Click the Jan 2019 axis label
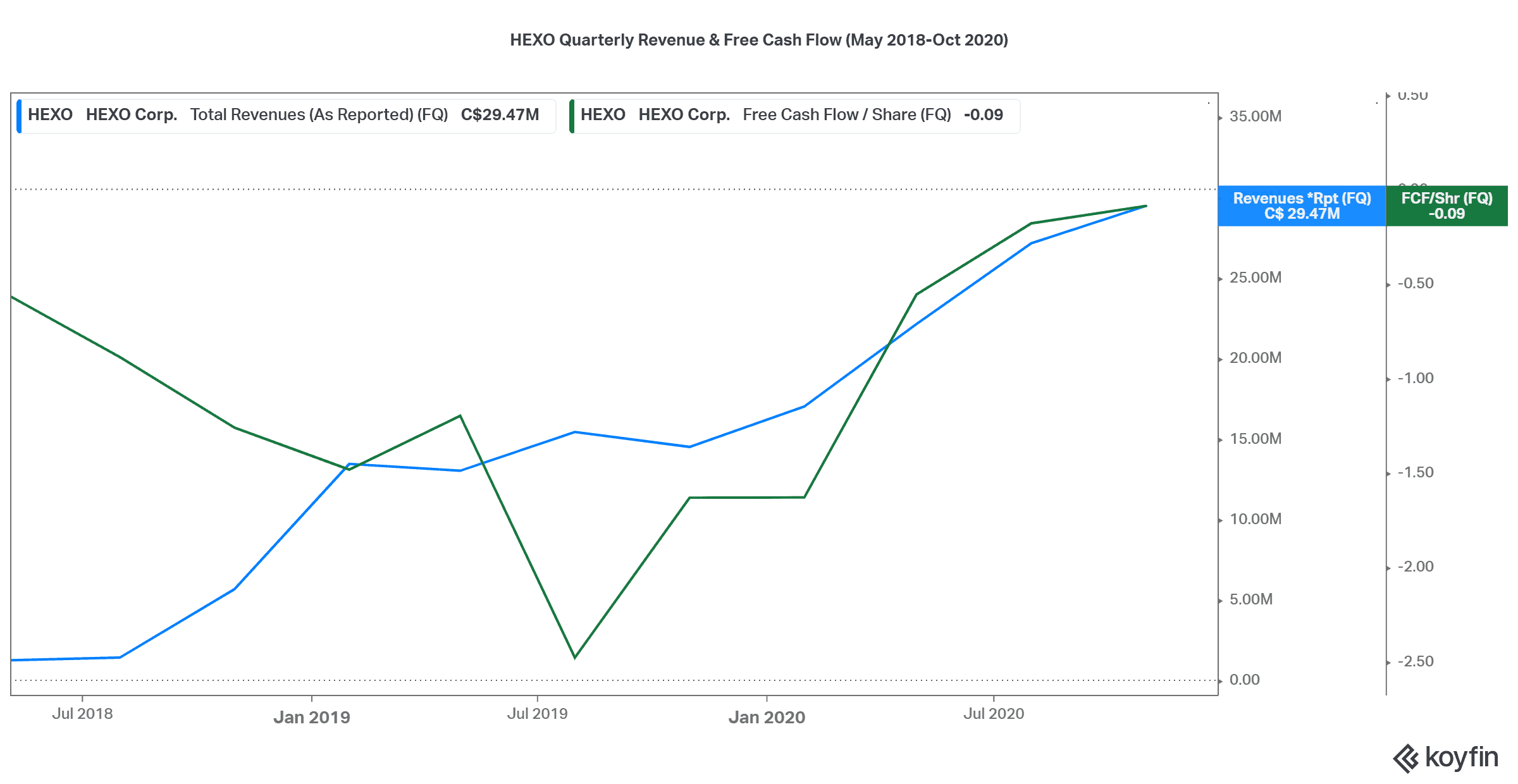Image resolution: width=1518 pixels, height=784 pixels. click(x=312, y=717)
